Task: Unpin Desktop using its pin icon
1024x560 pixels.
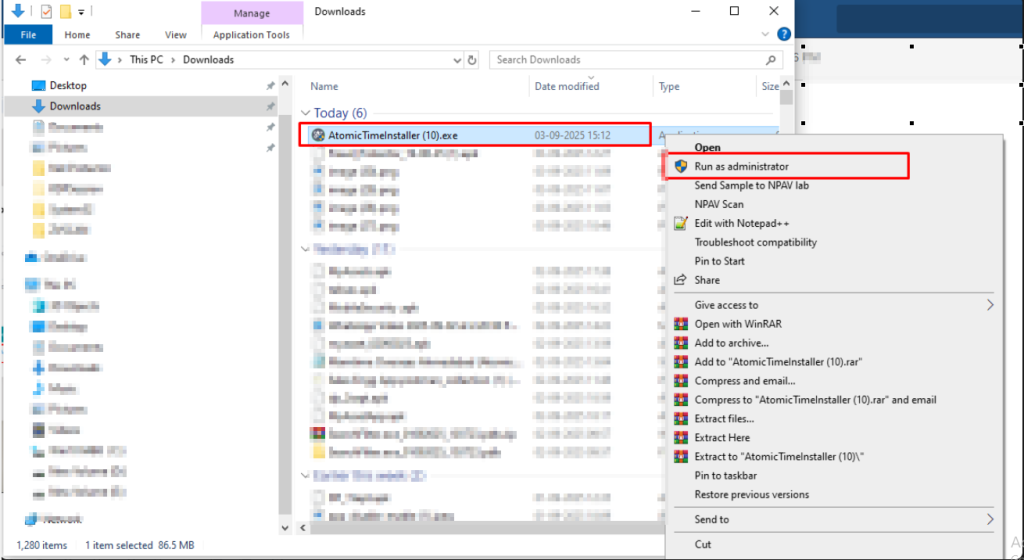Action: (270, 86)
